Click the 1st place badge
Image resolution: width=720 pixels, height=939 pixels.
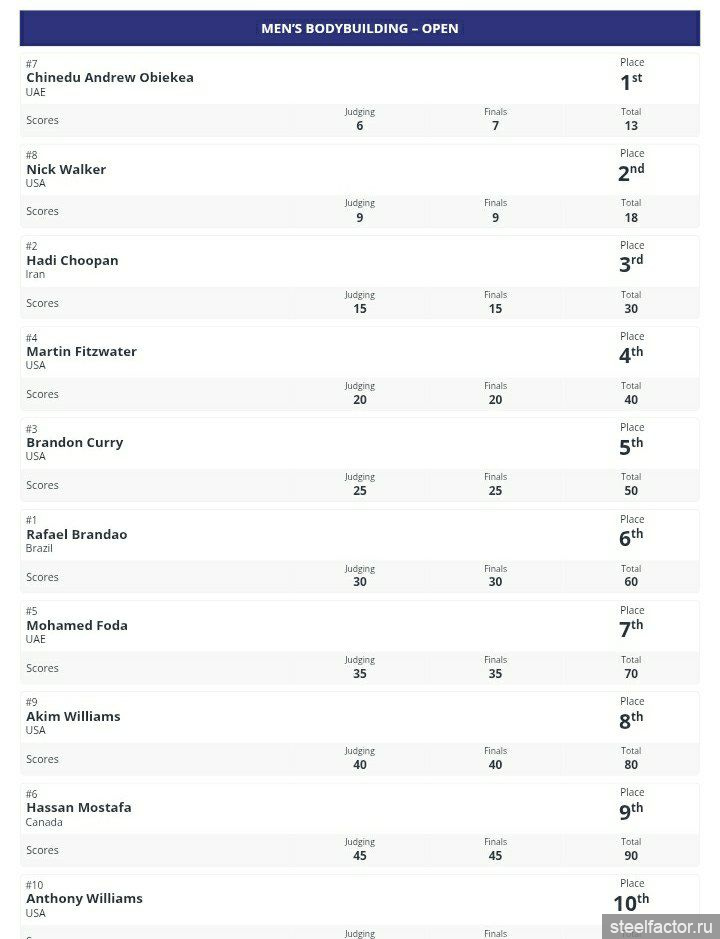(x=631, y=81)
